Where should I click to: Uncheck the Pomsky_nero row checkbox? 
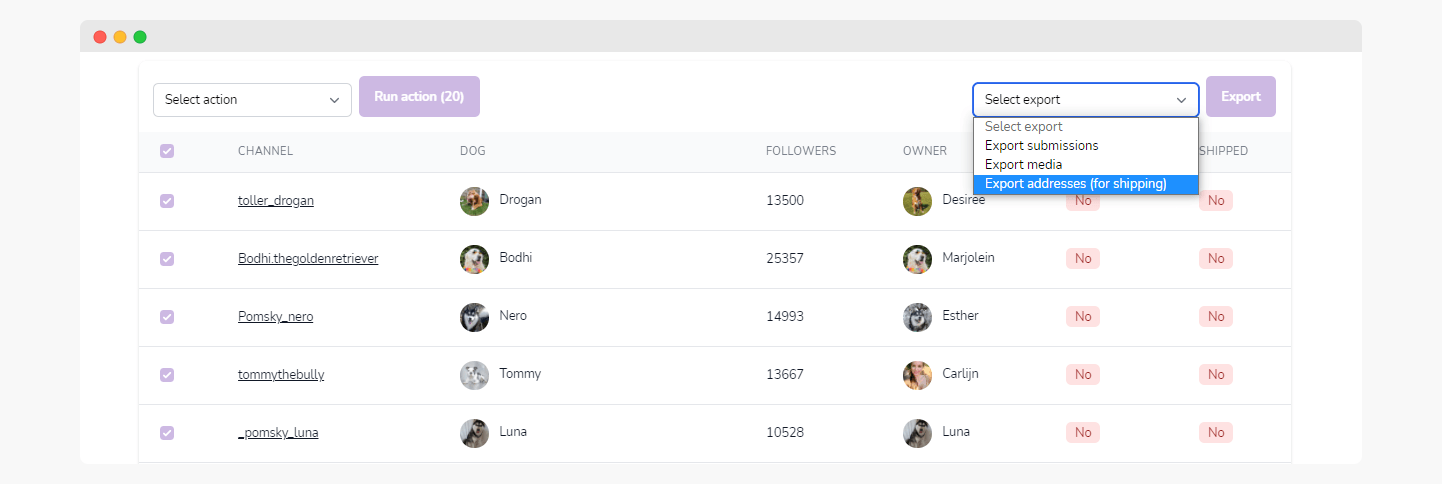[167, 317]
